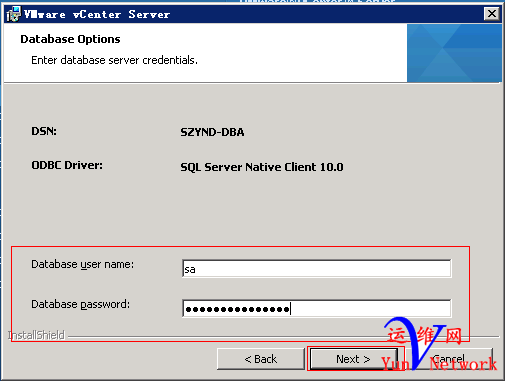Click the Database user name label
The width and height of the screenshot is (505, 381).
point(82,264)
